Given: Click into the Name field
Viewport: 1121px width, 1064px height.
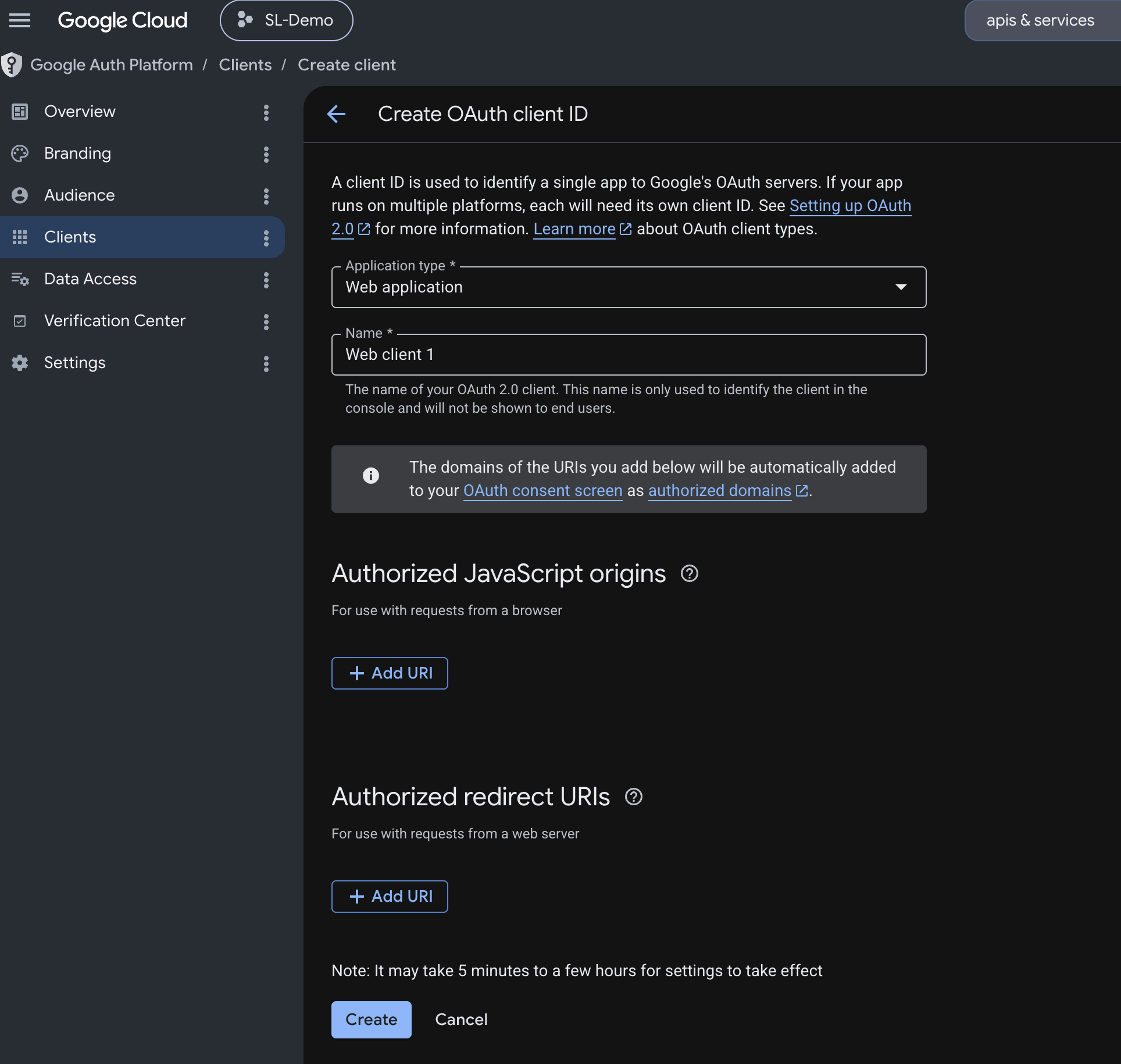Looking at the screenshot, I should pos(629,355).
